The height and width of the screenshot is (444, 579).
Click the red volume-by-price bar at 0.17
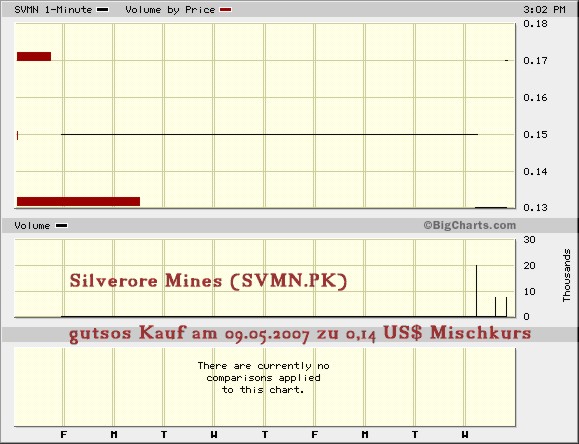coord(34,57)
